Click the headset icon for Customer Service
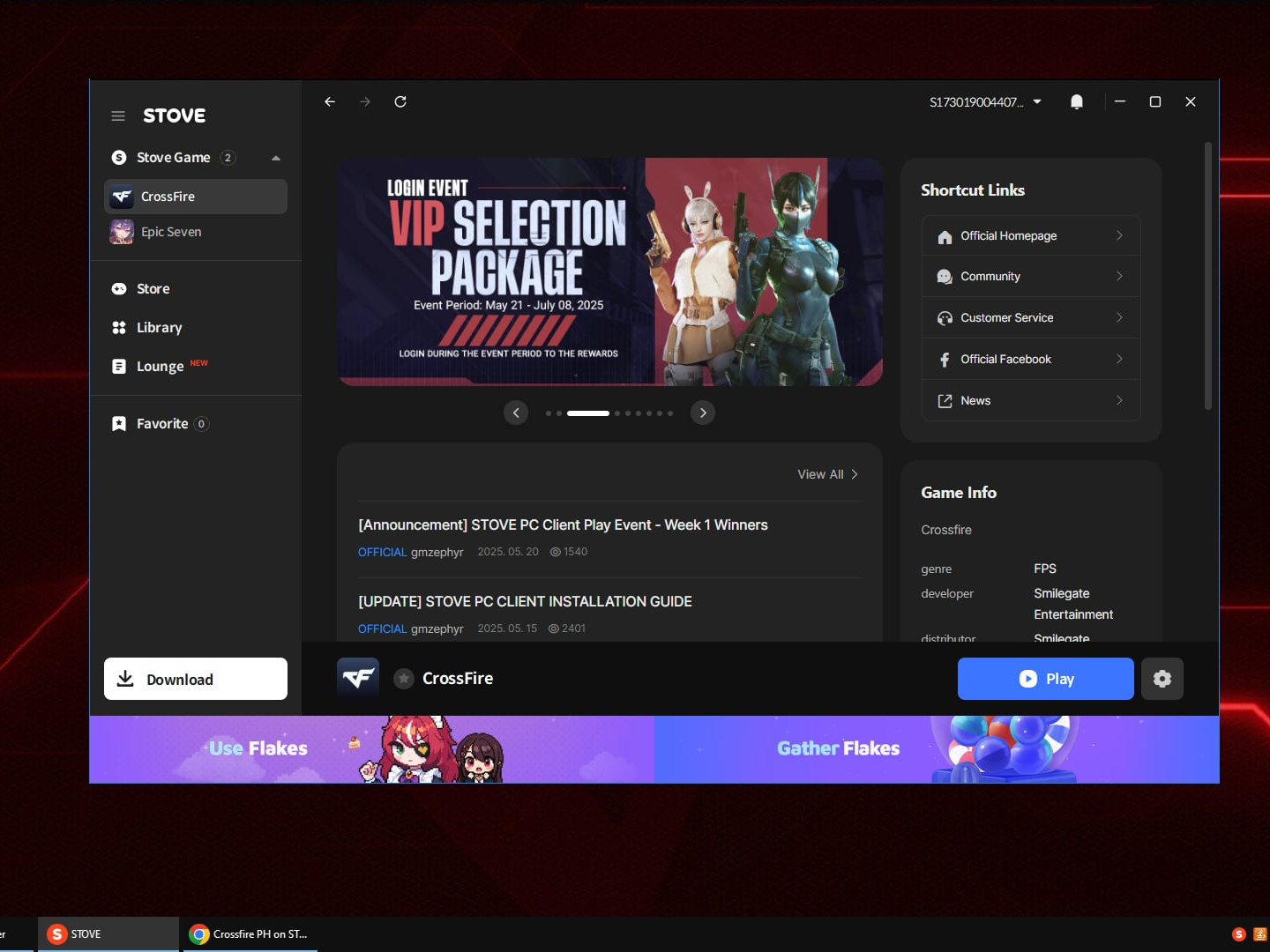 tap(945, 318)
